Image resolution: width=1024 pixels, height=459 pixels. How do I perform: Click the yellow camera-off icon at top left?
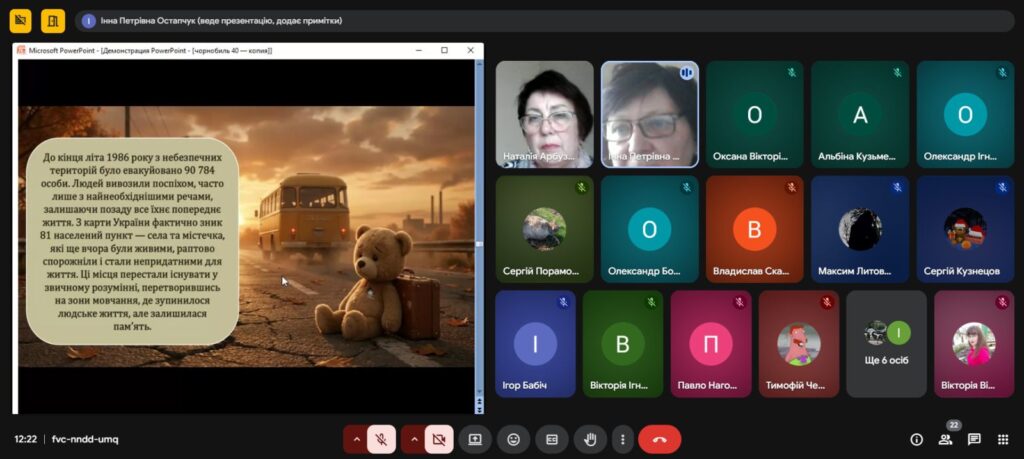pos(21,20)
